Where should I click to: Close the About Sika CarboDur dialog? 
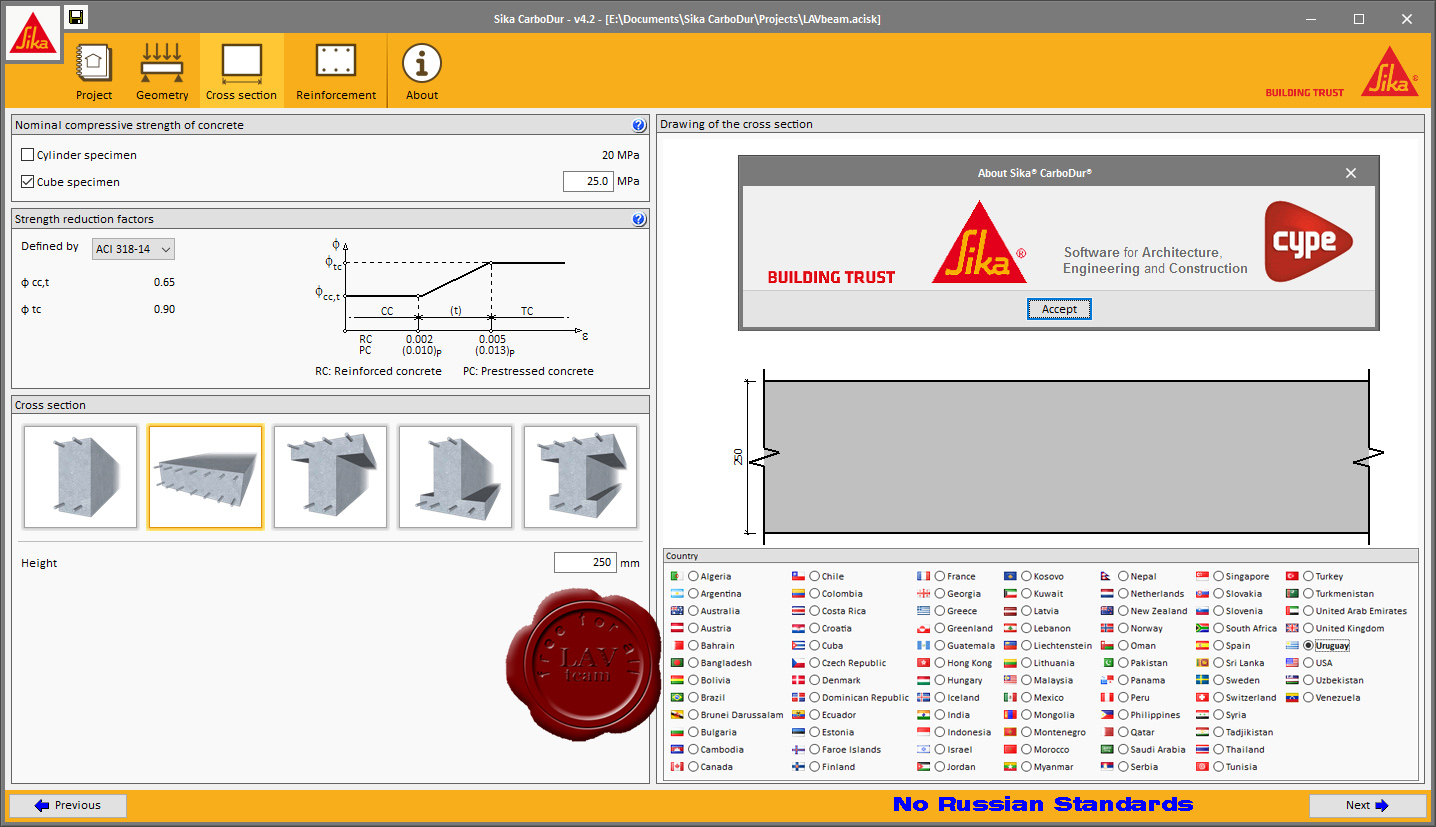coord(1351,173)
